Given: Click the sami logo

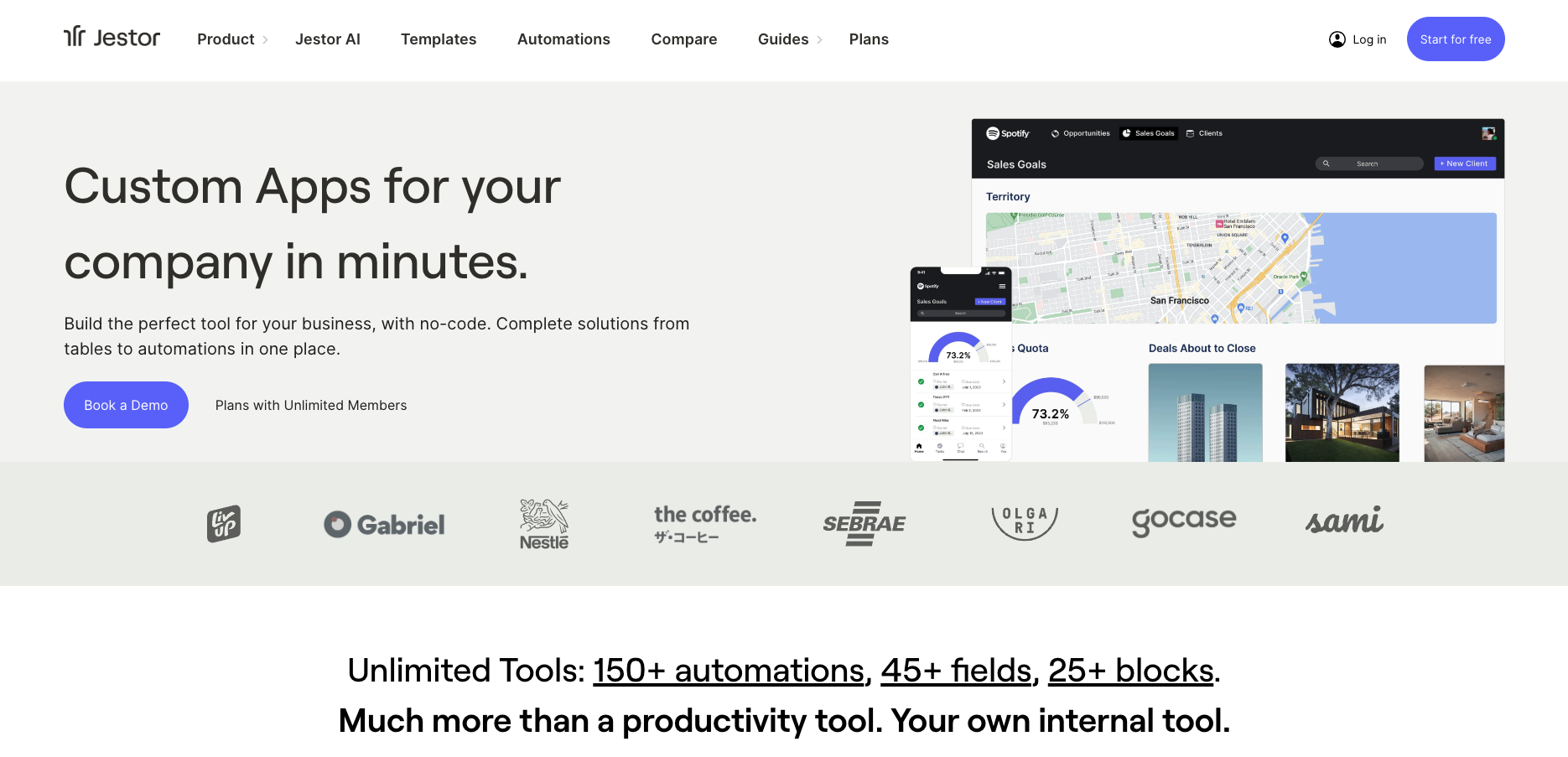Looking at the screenshot, I should click(x=1344, y=521).
